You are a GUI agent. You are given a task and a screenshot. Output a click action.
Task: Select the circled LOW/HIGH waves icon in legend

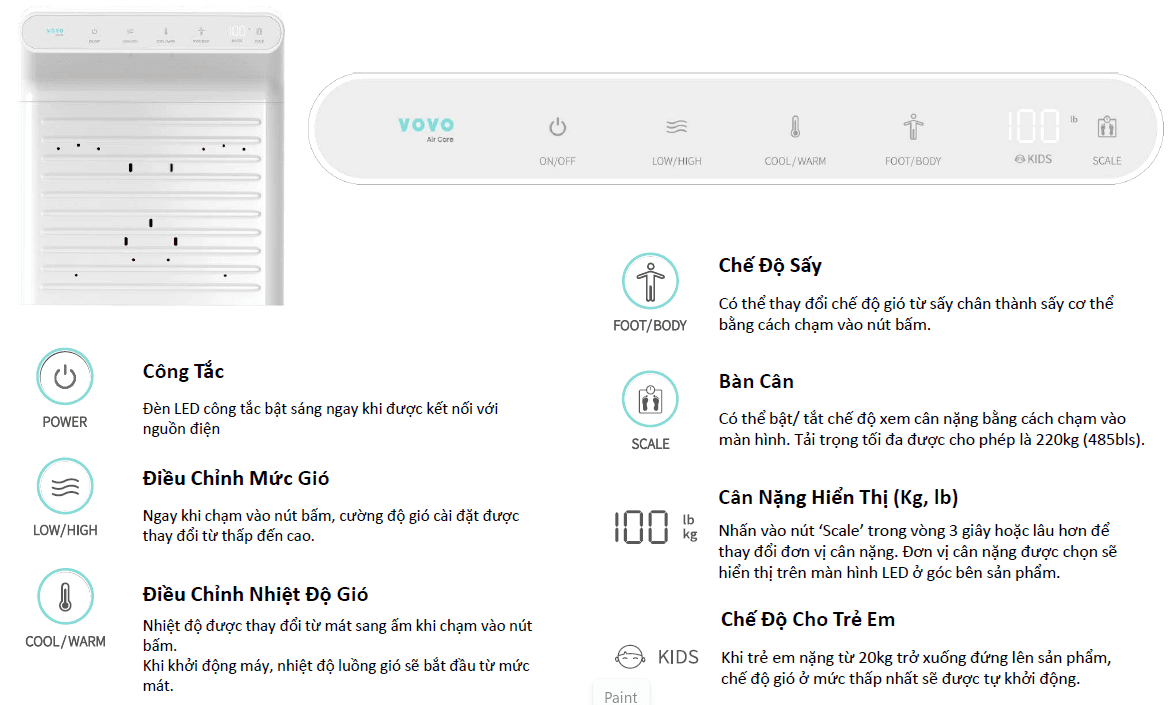pos(65,487)
